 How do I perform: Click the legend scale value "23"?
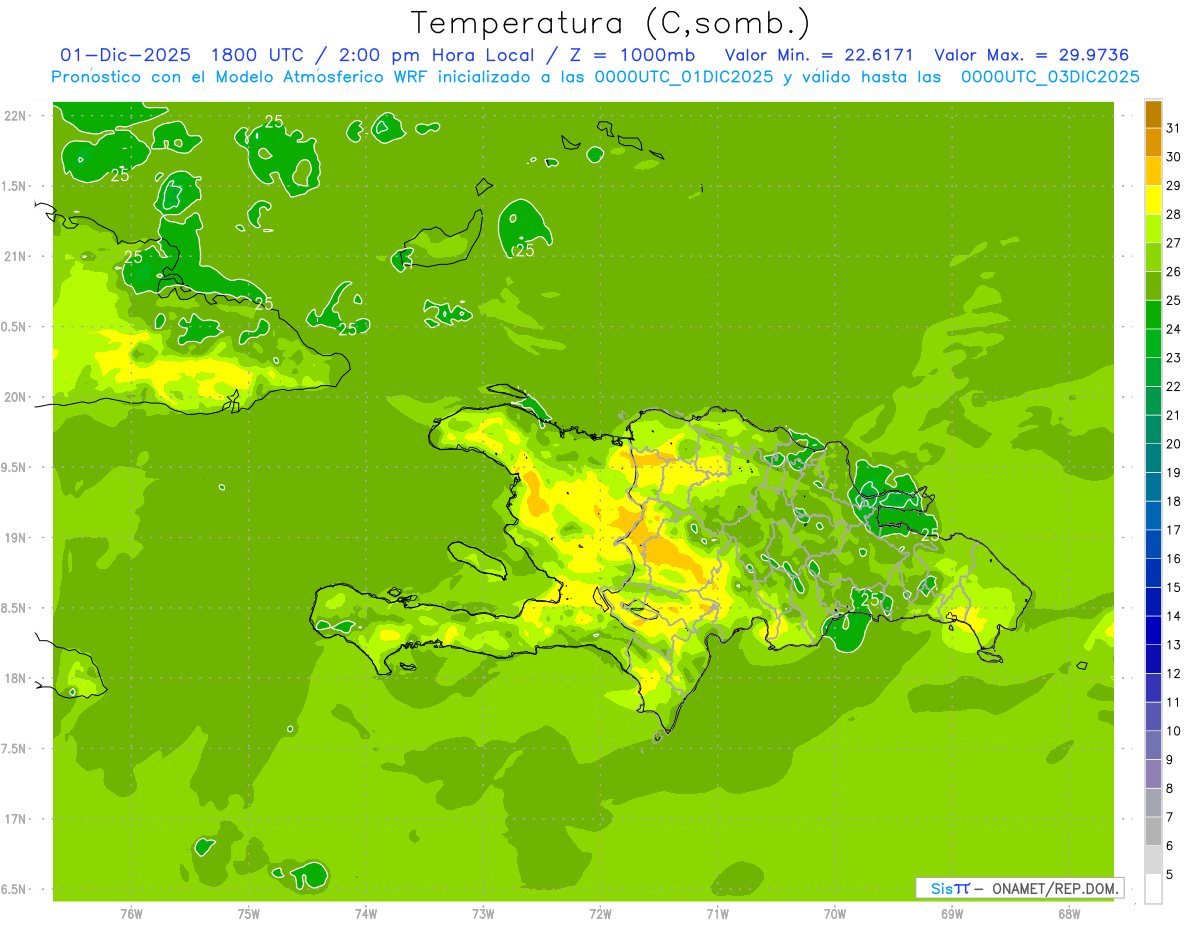tap(1173, 358)
